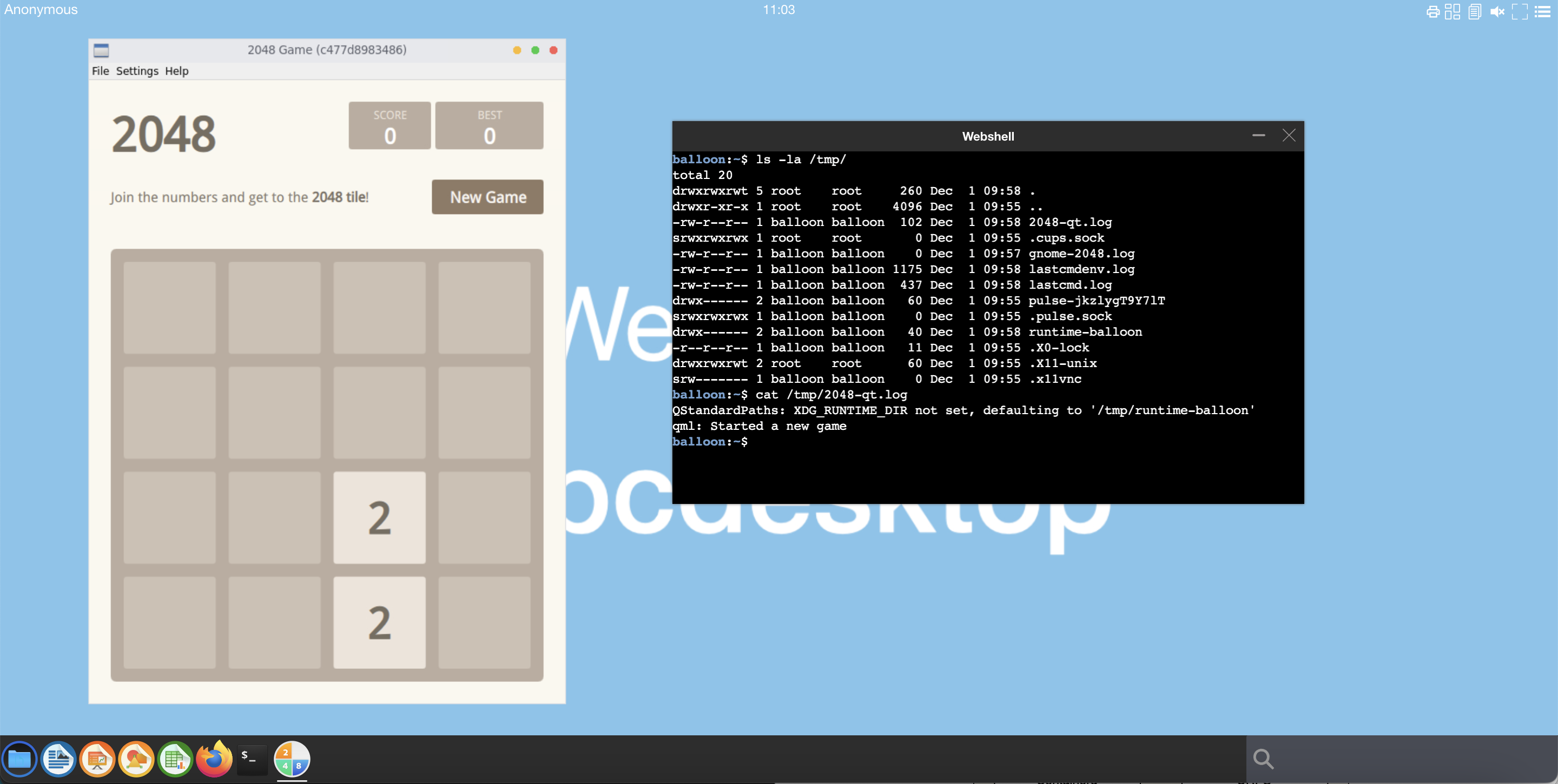The height and width of the screenshot is (784, 1558).
Task: Toggle the display layout icon in taskbar
Action: click(x=1452, y=11)
